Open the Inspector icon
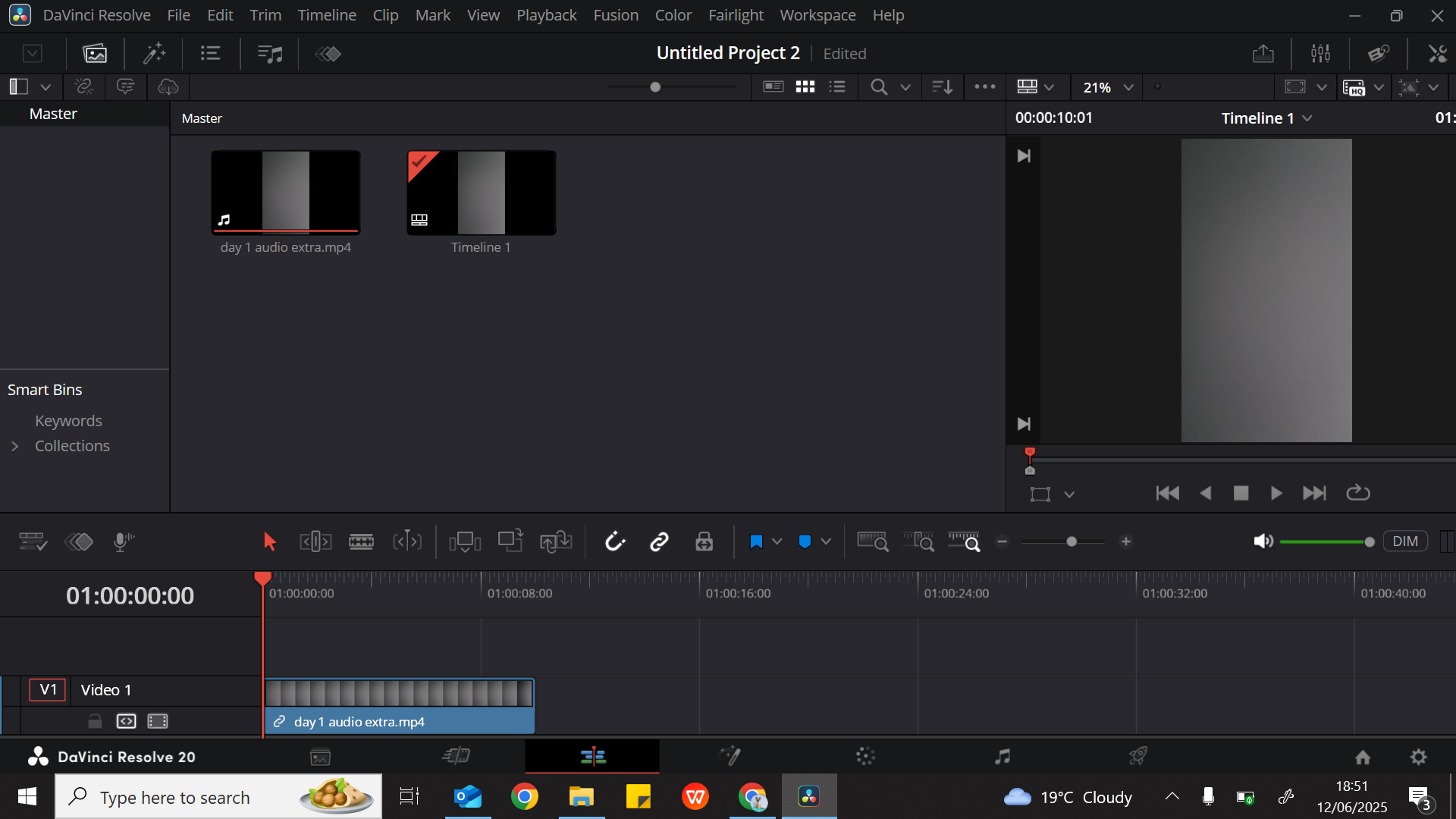This screenshot has width=1456, height=819. pos(1437,54)
